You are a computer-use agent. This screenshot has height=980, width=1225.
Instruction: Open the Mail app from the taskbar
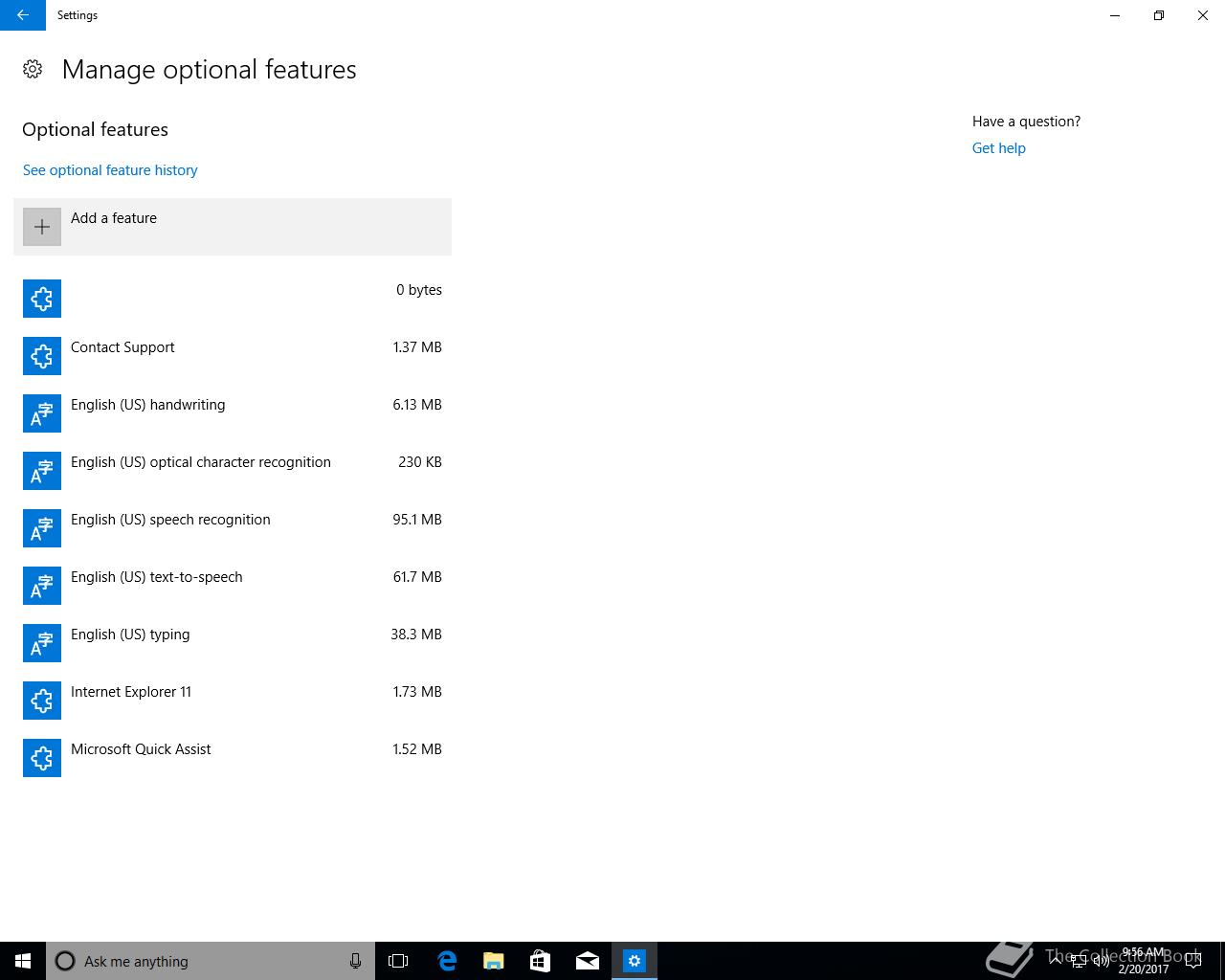588,961
